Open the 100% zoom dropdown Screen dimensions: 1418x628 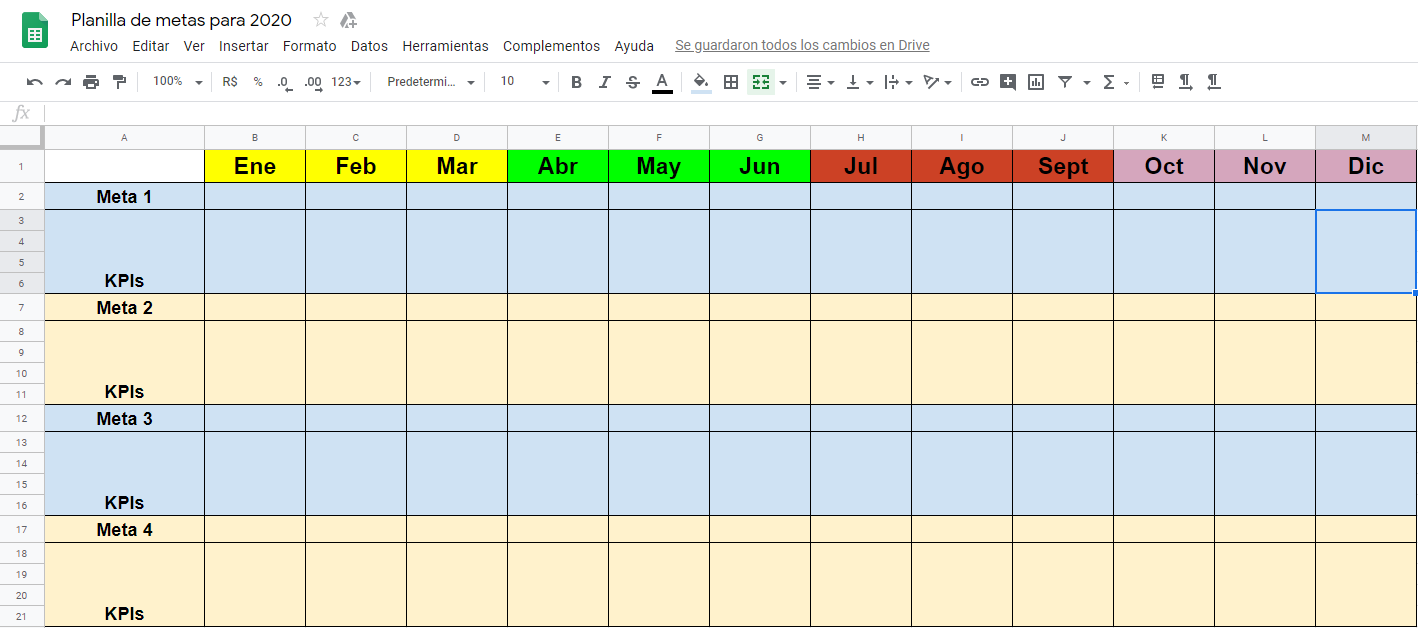pos(177,82)
